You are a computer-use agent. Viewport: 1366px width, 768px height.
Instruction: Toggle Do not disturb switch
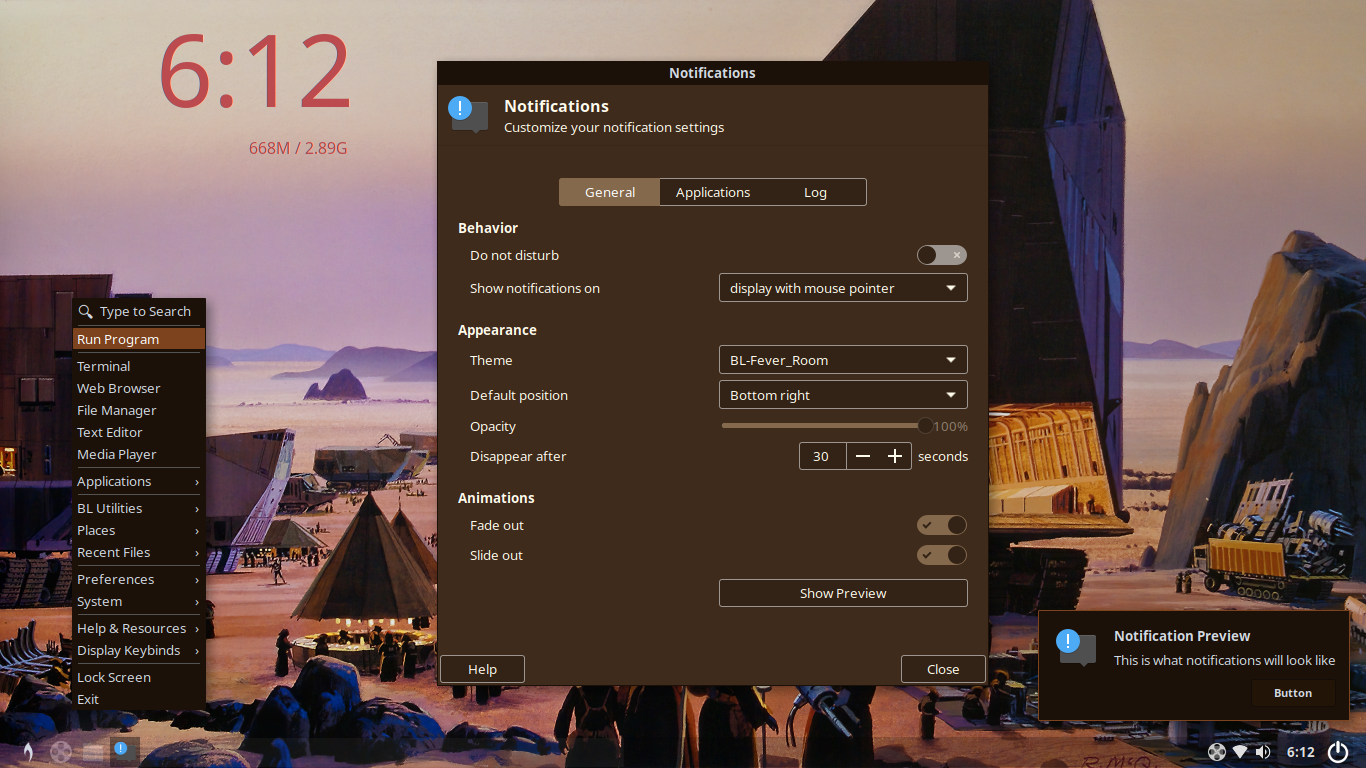coord(942,255)
